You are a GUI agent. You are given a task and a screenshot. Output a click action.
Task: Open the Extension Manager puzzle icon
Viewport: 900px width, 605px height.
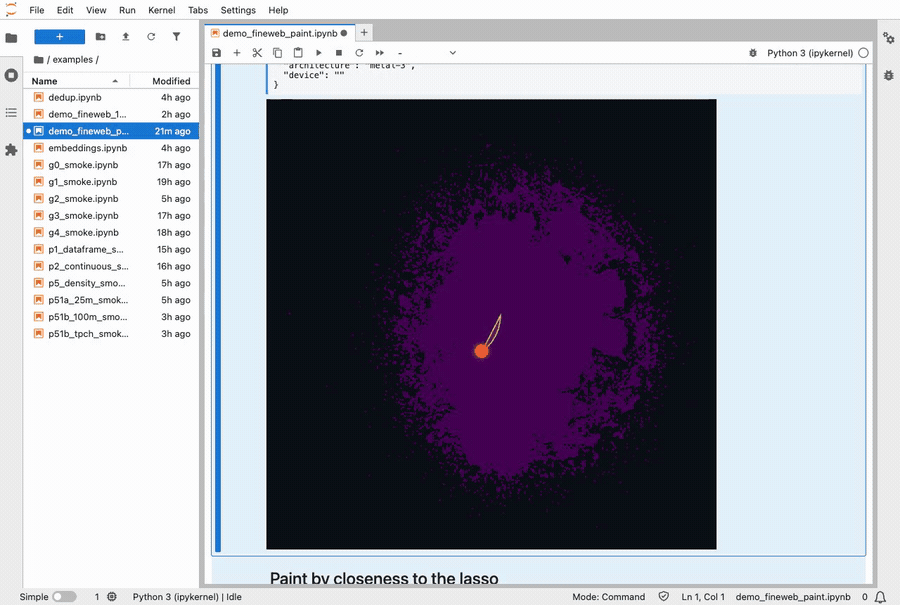11,150
